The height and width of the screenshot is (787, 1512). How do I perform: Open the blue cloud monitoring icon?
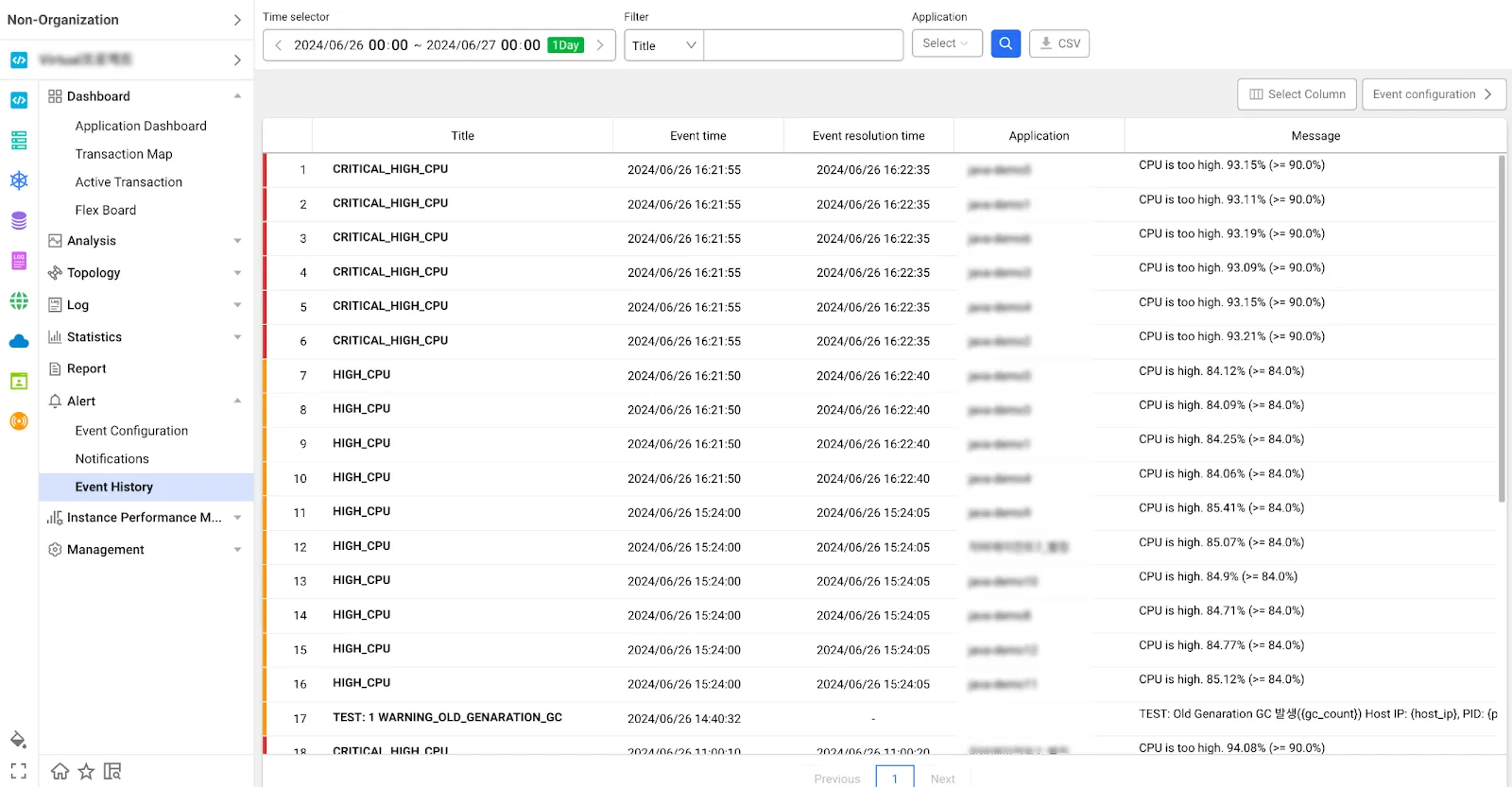19,341
